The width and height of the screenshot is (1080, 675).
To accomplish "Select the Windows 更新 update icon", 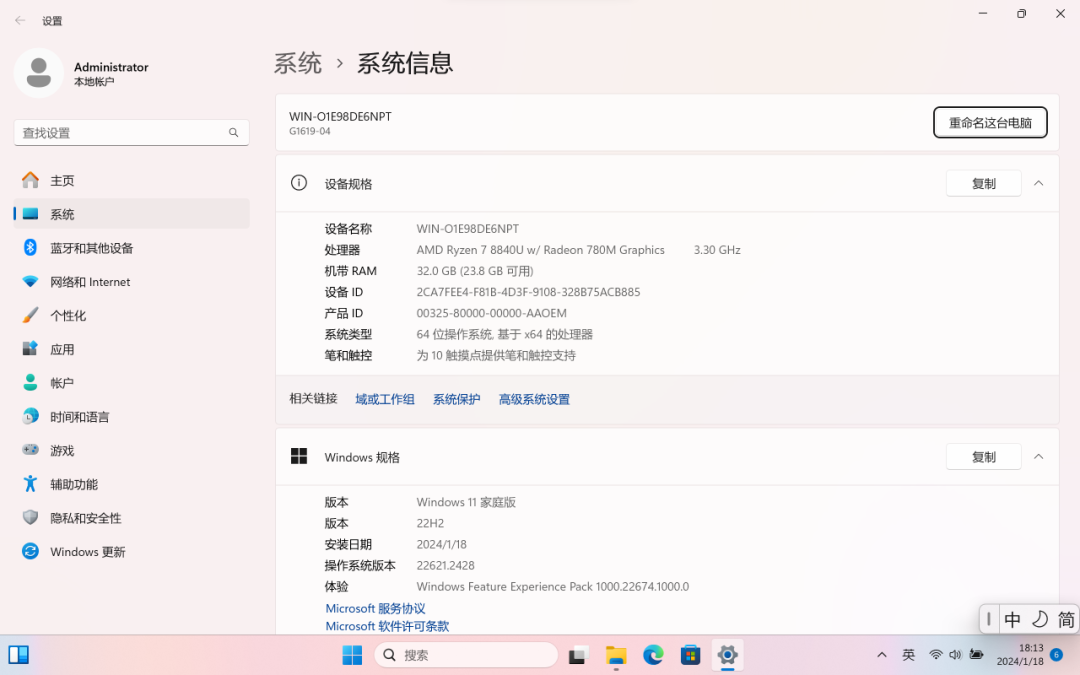I will pyautogui.click(x=29, y=551).
